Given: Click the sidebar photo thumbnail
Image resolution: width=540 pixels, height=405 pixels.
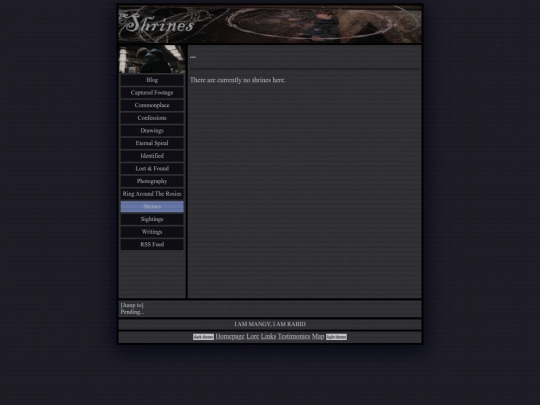Looking at the screenshot, I should (152, 59).
